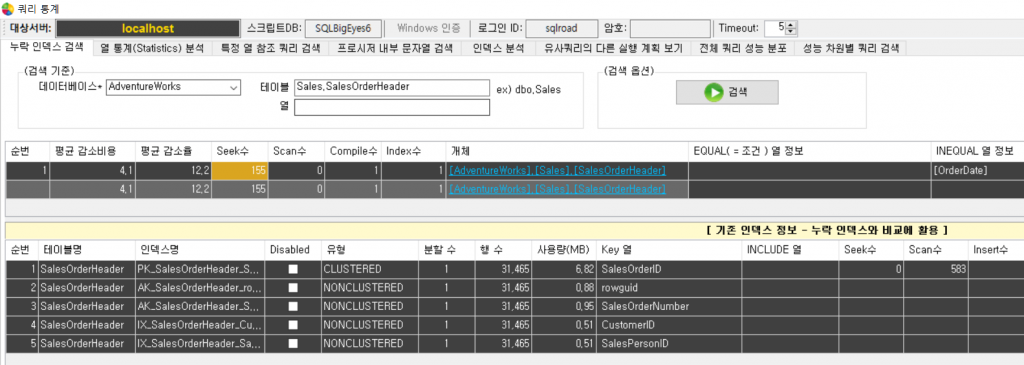
Task: Sort by Compile수 column header
Action: pyautogui.click(x=353, y=151)
